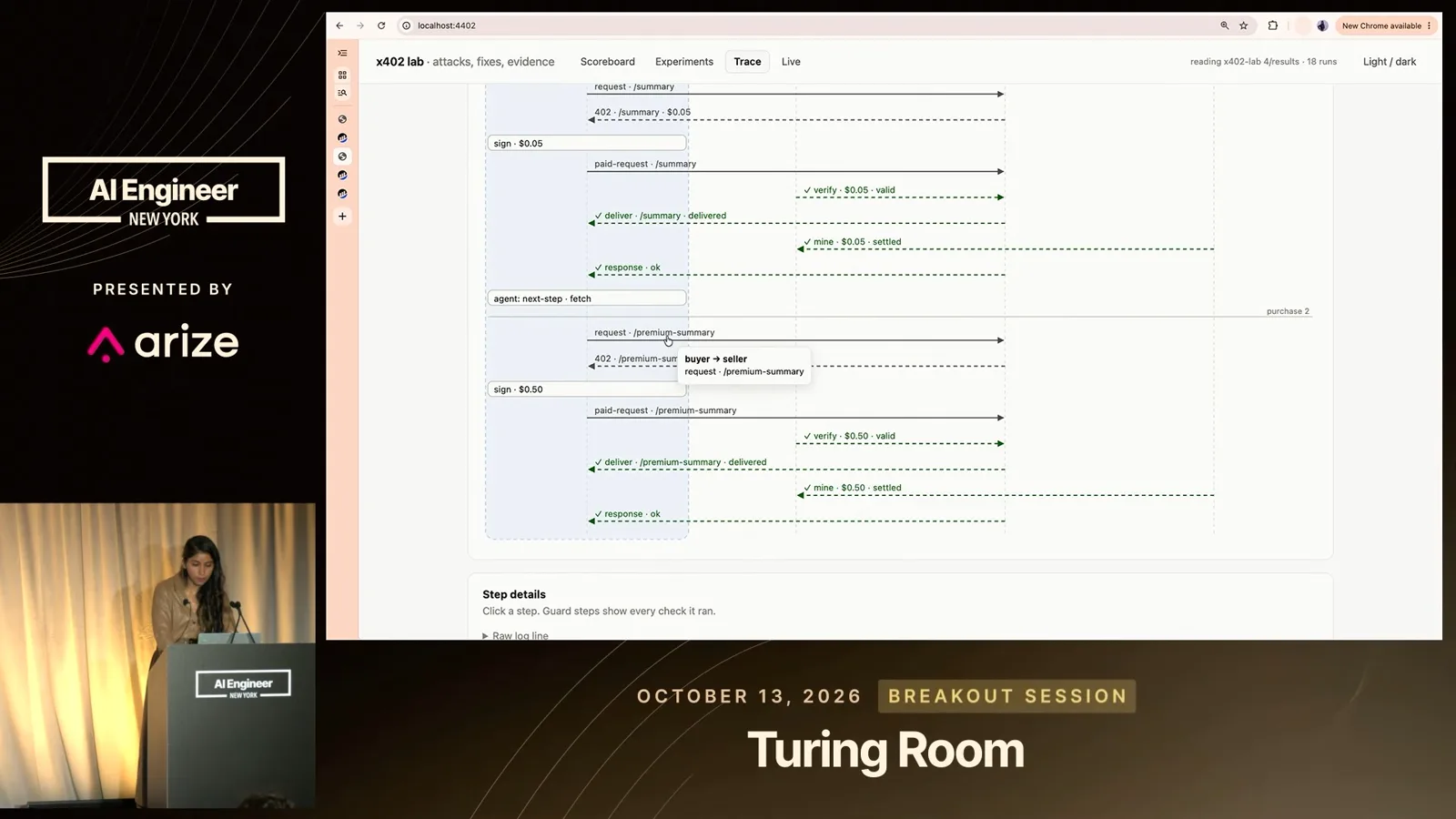Click the verify · $0.50 · valid step
Screen dimensions: 1456x819
(x=901, y=439)
